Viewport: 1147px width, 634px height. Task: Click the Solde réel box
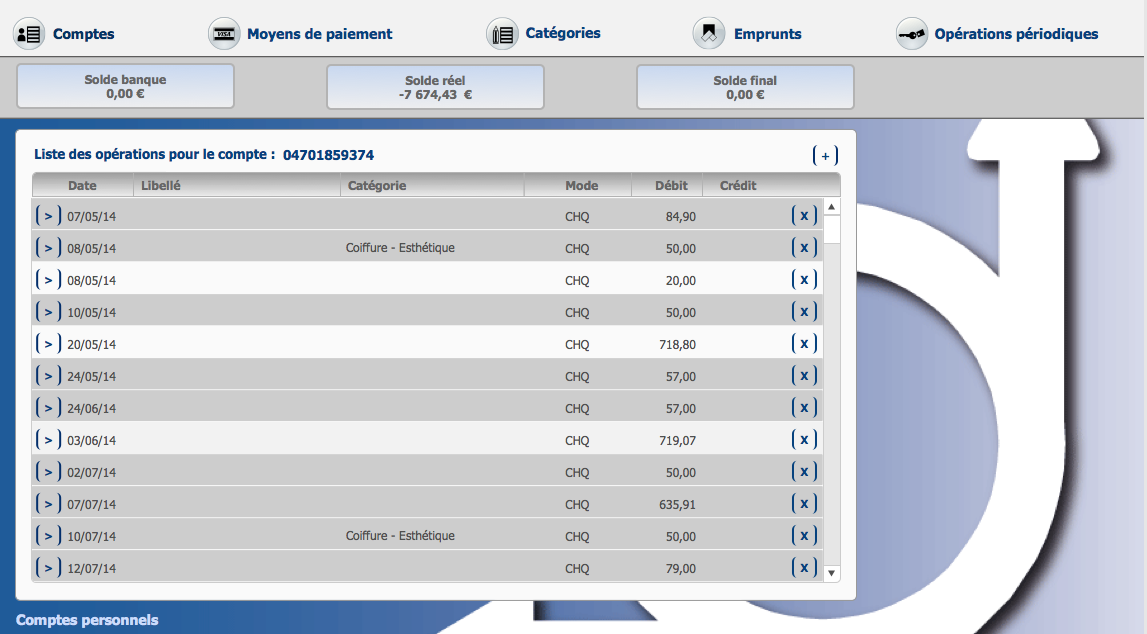pyautogui.click(x=435, y=87)
